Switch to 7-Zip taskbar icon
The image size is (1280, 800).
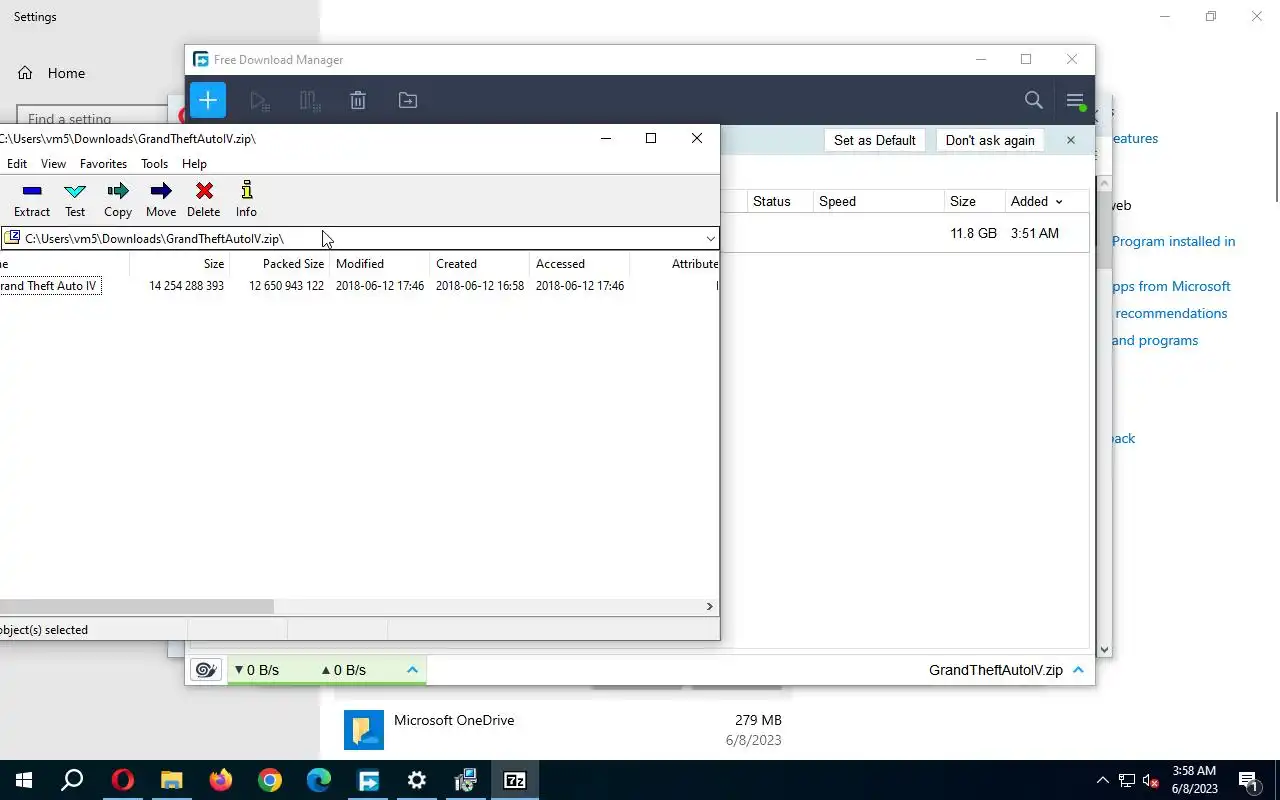point(515,780)
